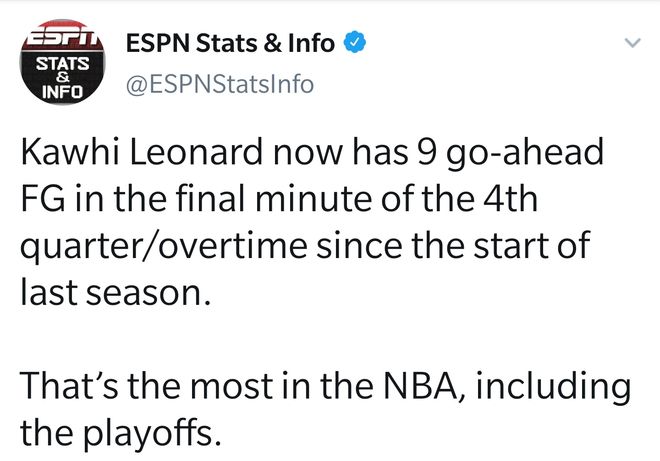
Task: Click the words "the playoffs." ending the tweet
Action: pos(117,430)
